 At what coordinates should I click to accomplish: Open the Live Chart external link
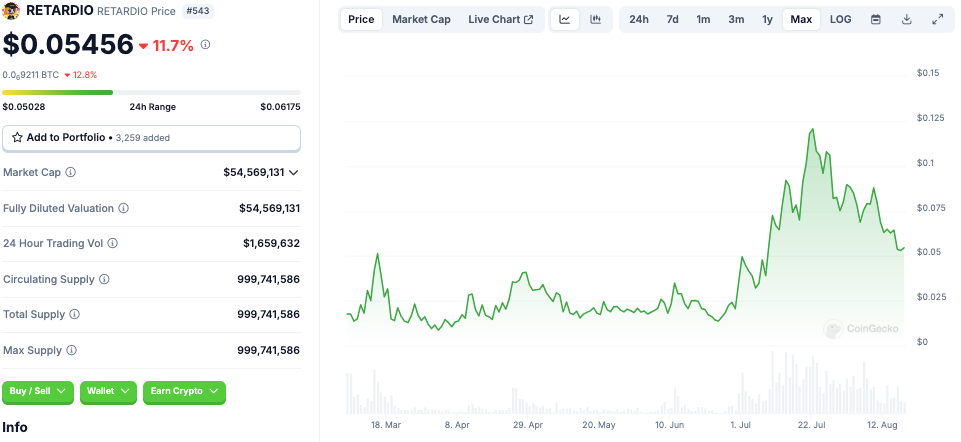coord(500,20)
